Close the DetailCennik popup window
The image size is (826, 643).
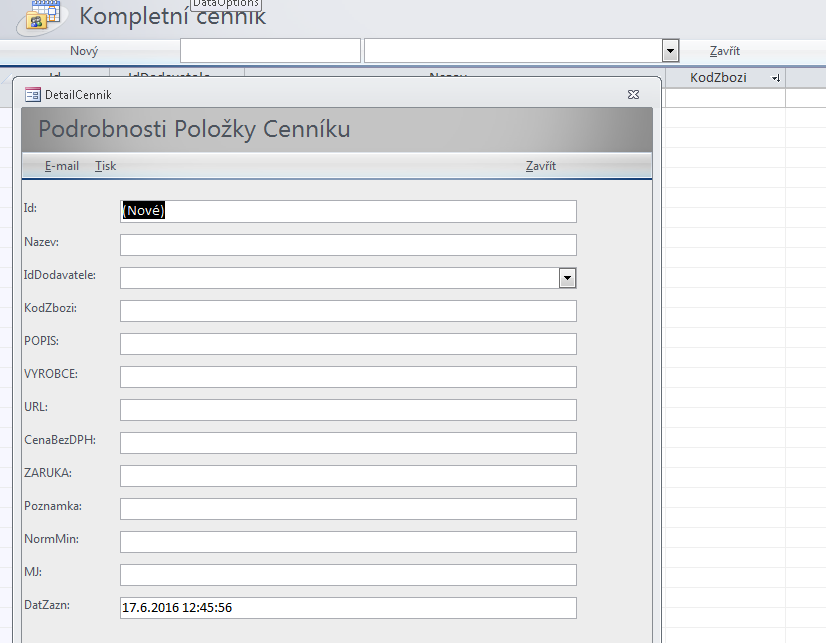633,94
